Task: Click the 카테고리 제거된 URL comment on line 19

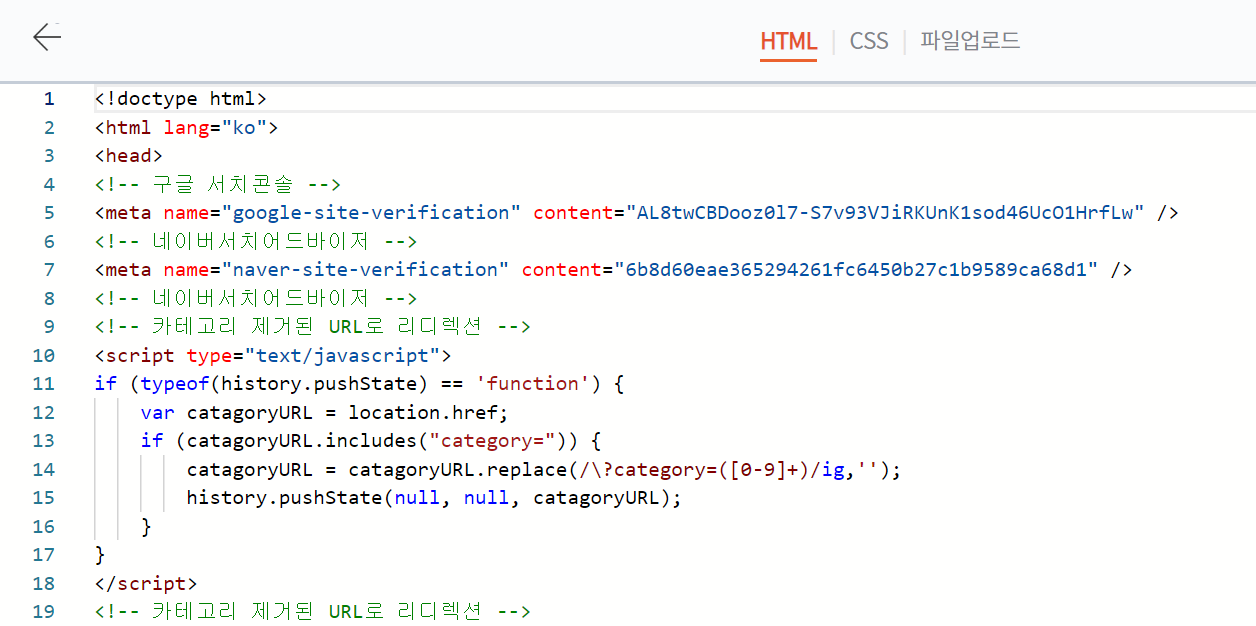Action: 313,612
